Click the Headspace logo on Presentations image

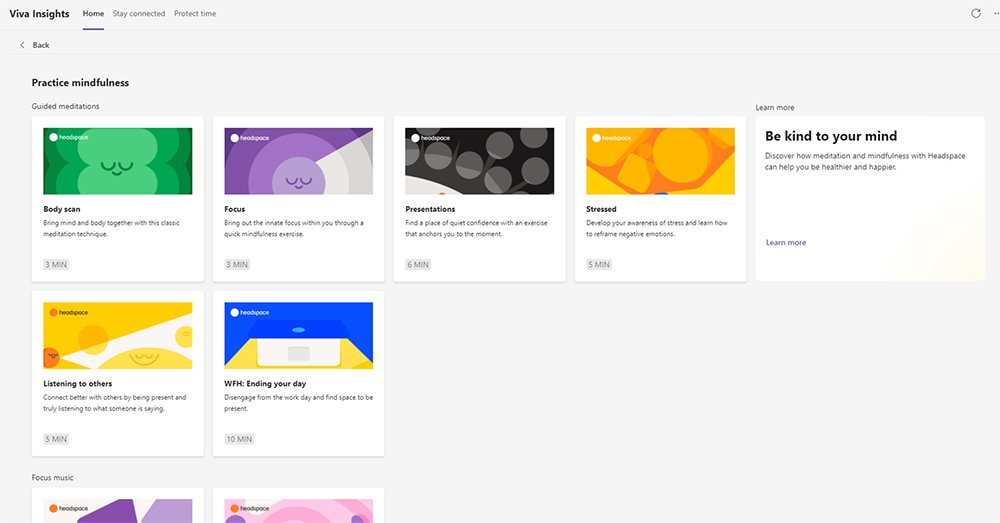431,138
